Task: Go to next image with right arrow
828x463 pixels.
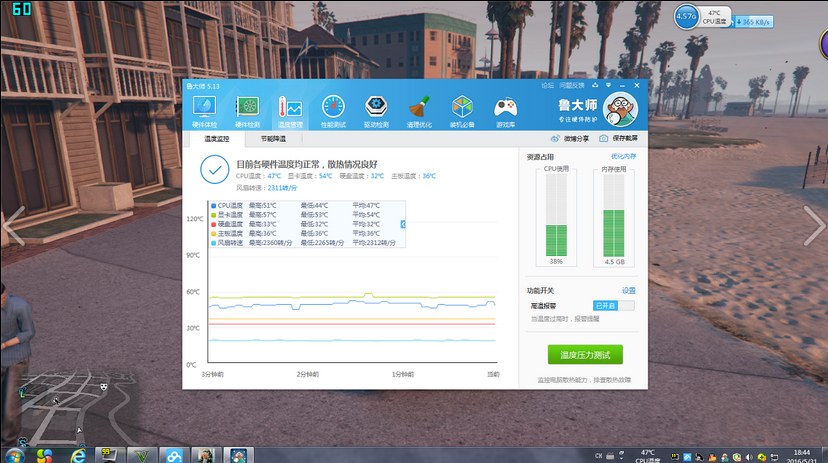Action: click(814, 226)
